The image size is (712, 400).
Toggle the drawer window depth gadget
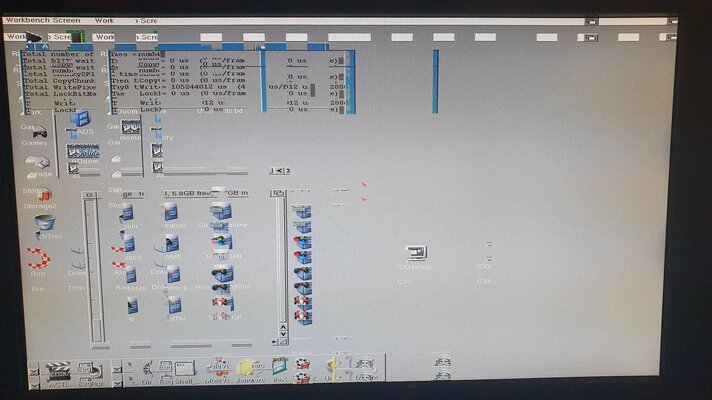[279, 193]
